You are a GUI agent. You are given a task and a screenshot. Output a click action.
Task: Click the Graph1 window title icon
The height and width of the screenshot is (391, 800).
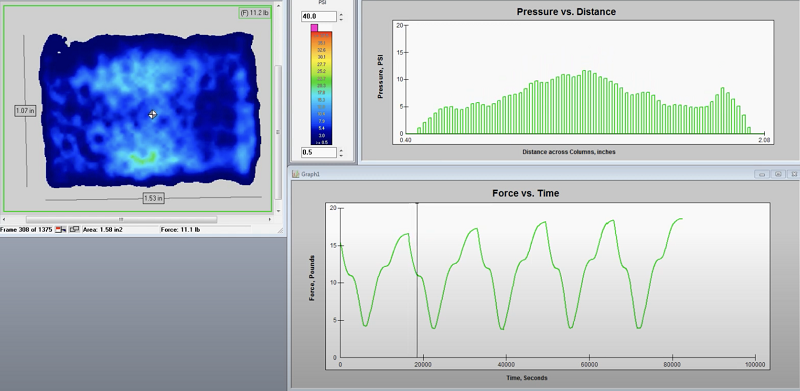295,174
